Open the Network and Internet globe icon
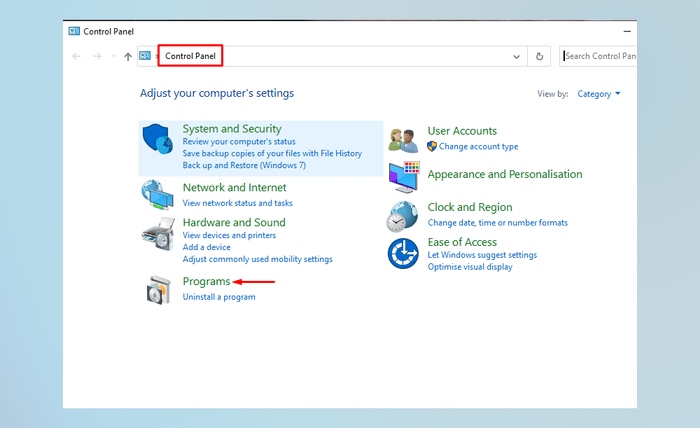Viewport: 700px width, 428px height. 158,195
